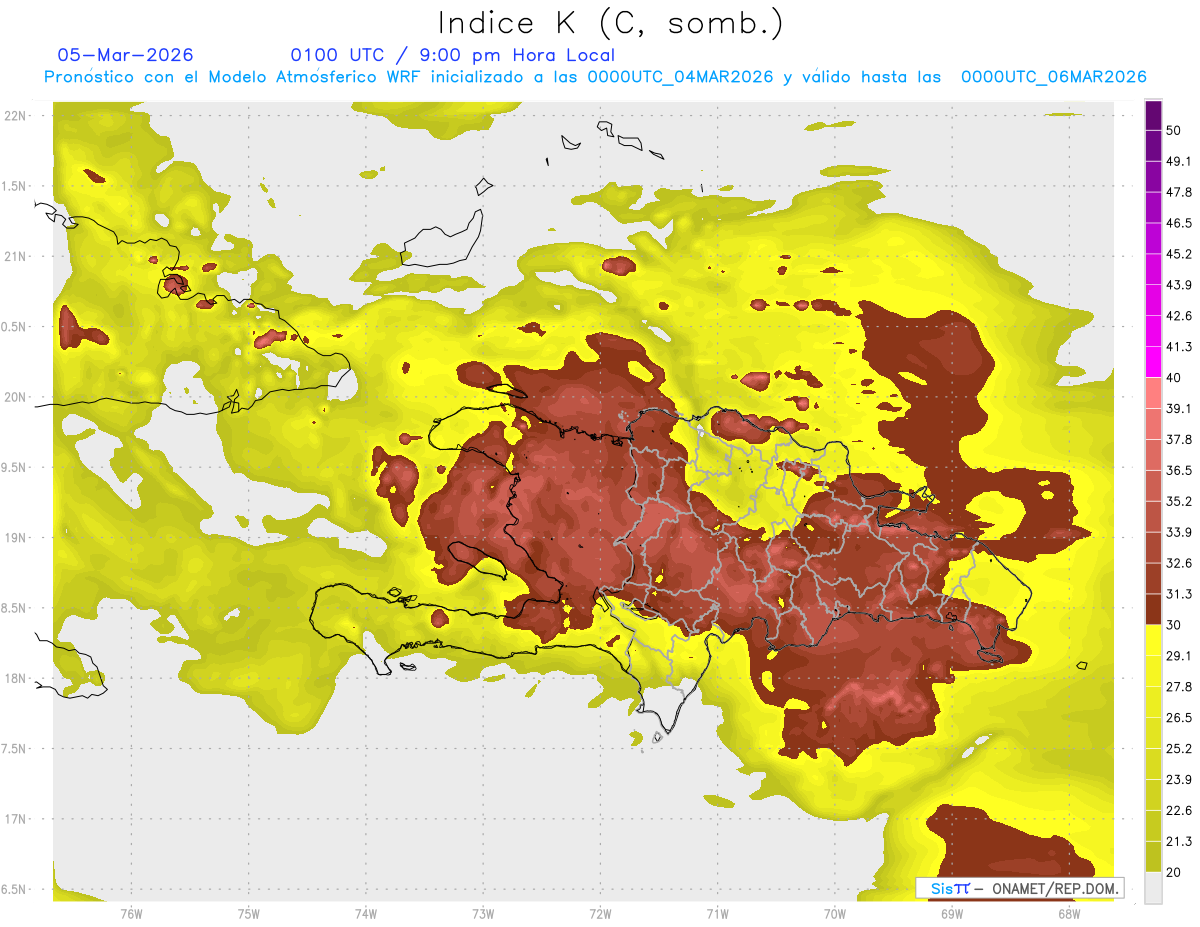
Task: Click the "72W" longitude axis label
Action: point(600,913)
